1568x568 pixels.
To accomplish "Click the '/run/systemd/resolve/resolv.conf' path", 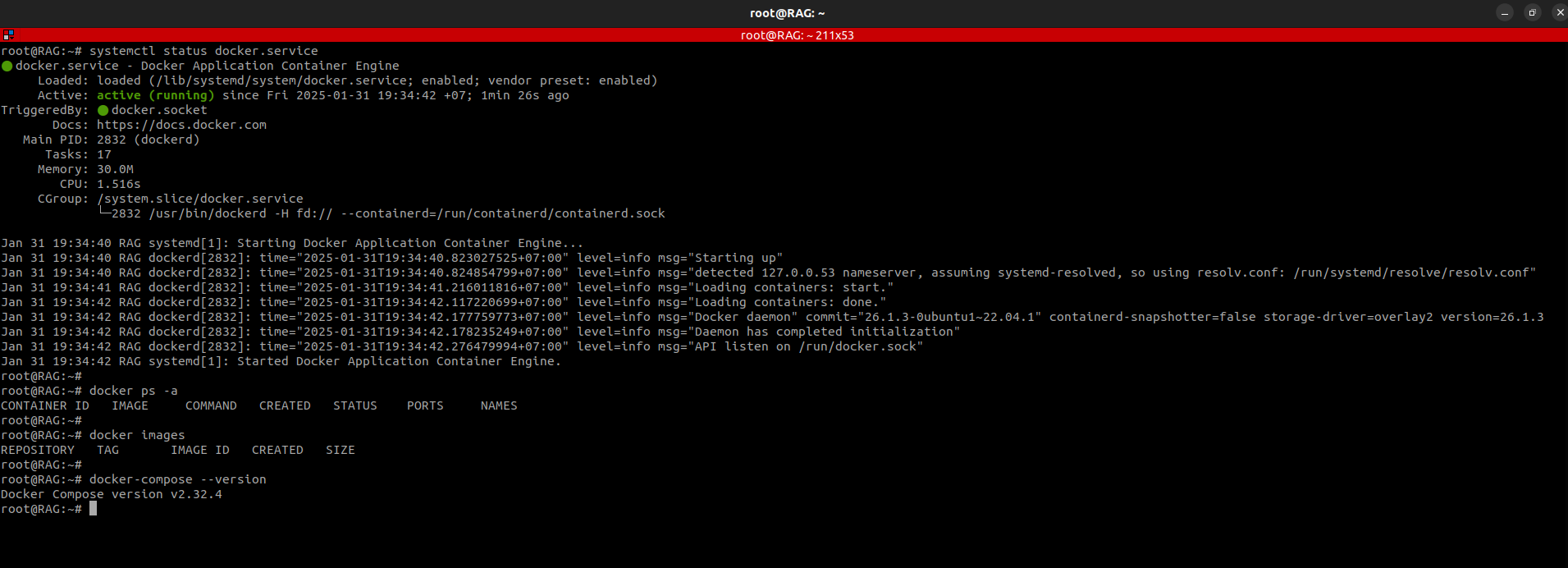I will click(x=1411, y=273).
